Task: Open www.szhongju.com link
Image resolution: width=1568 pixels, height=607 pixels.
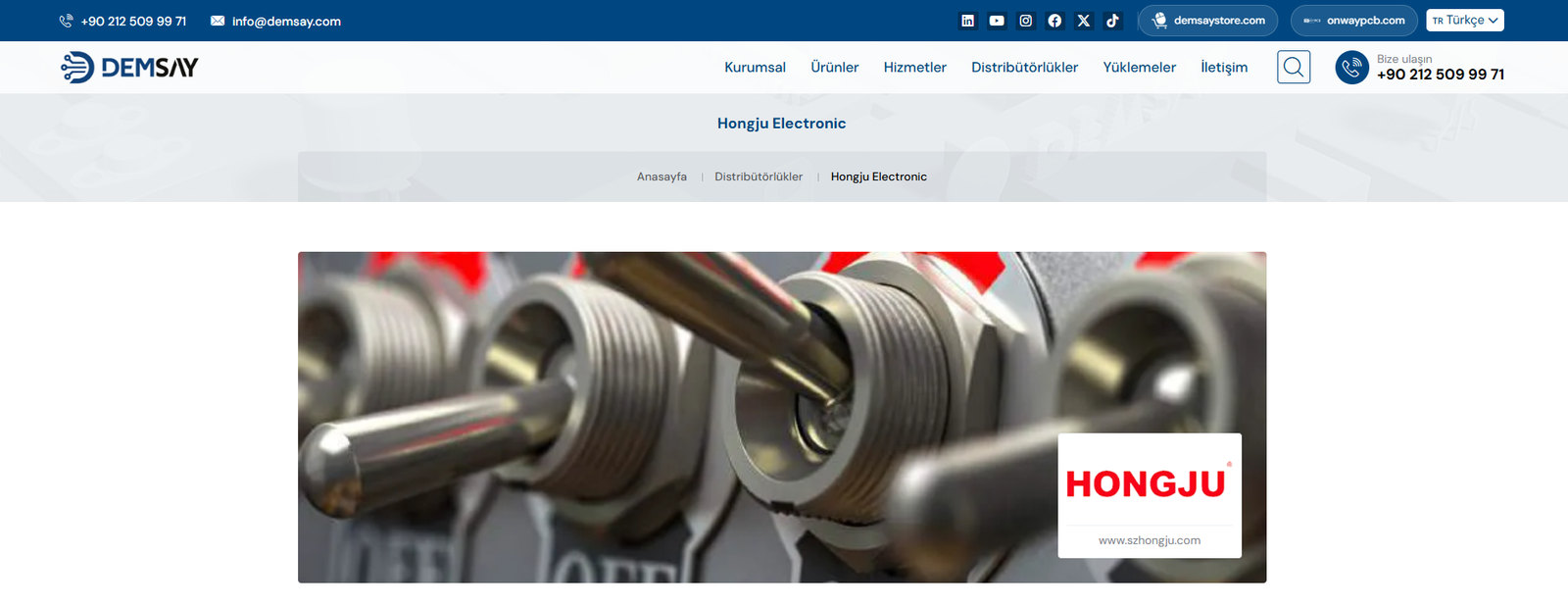Action: (1150, 540)
